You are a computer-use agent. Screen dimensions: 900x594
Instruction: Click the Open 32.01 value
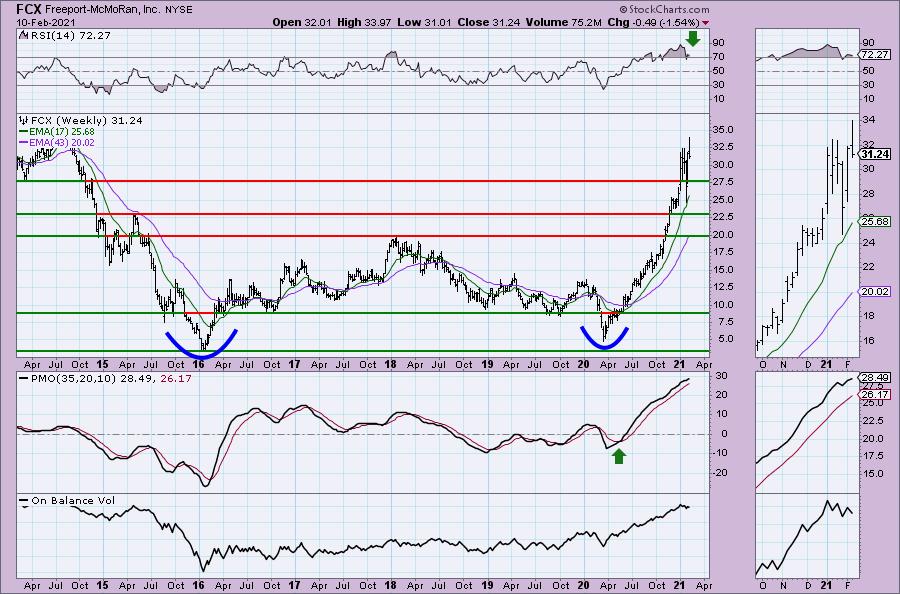coord(302,22)
